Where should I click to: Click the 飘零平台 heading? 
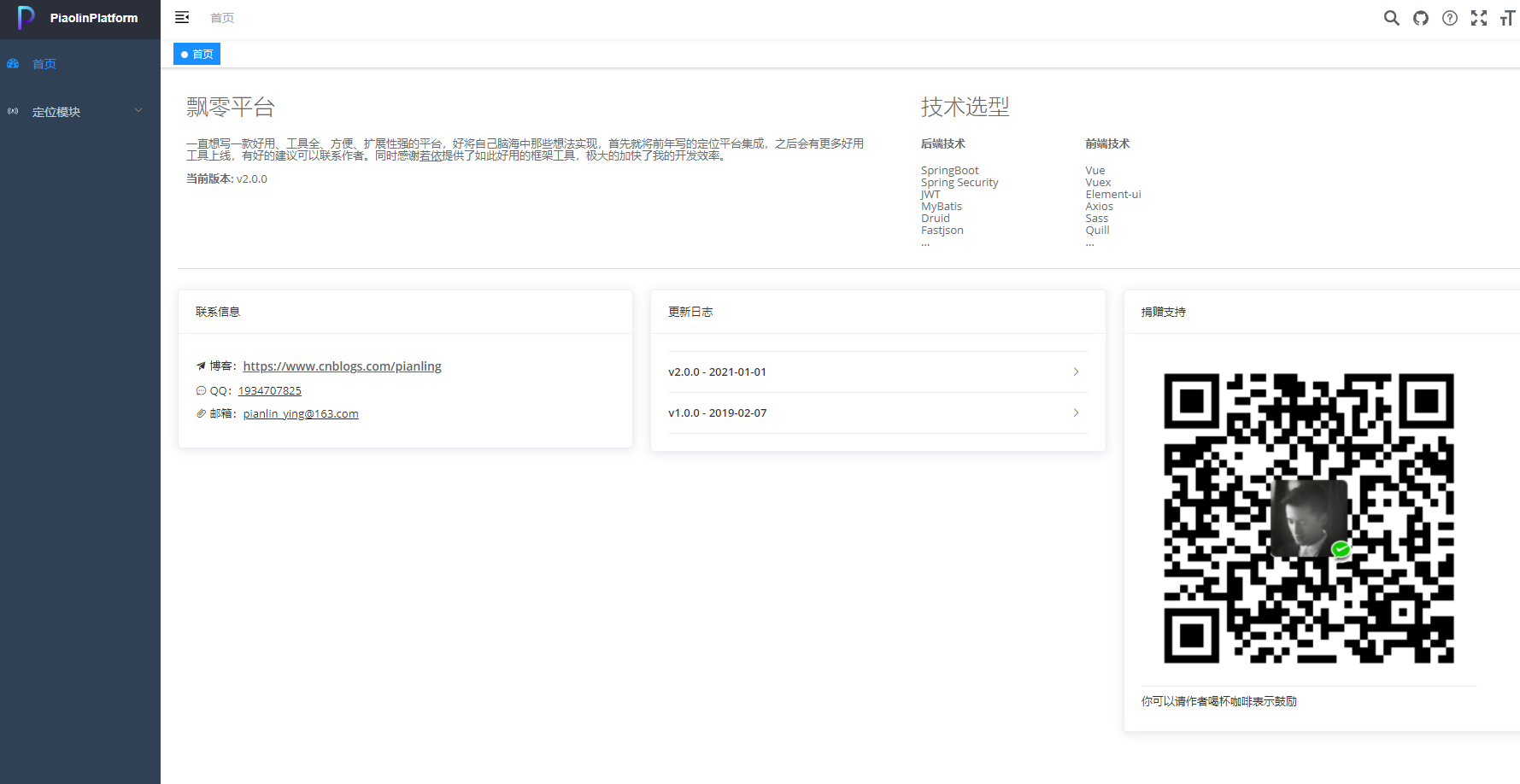231,107
